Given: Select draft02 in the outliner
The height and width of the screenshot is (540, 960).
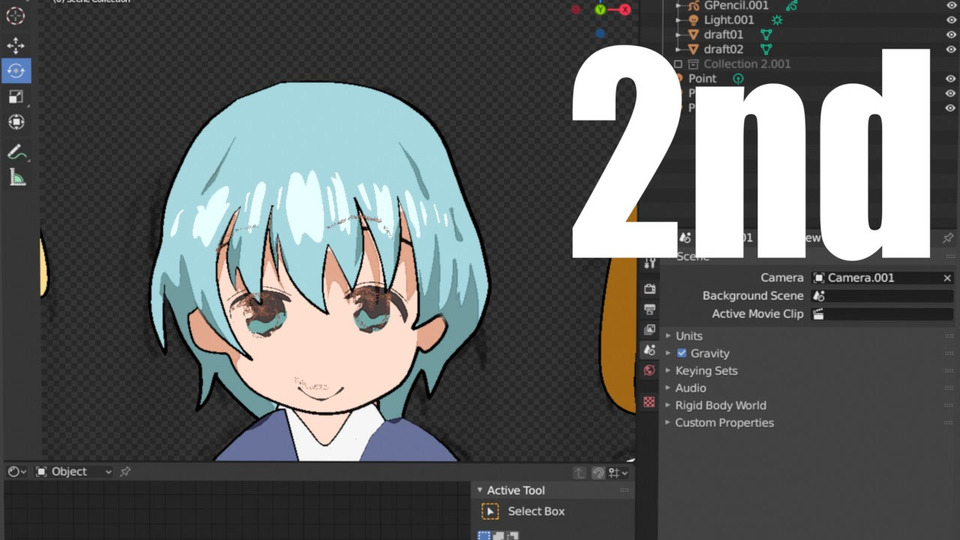Looking at the screenshot, I should (724, 50).
